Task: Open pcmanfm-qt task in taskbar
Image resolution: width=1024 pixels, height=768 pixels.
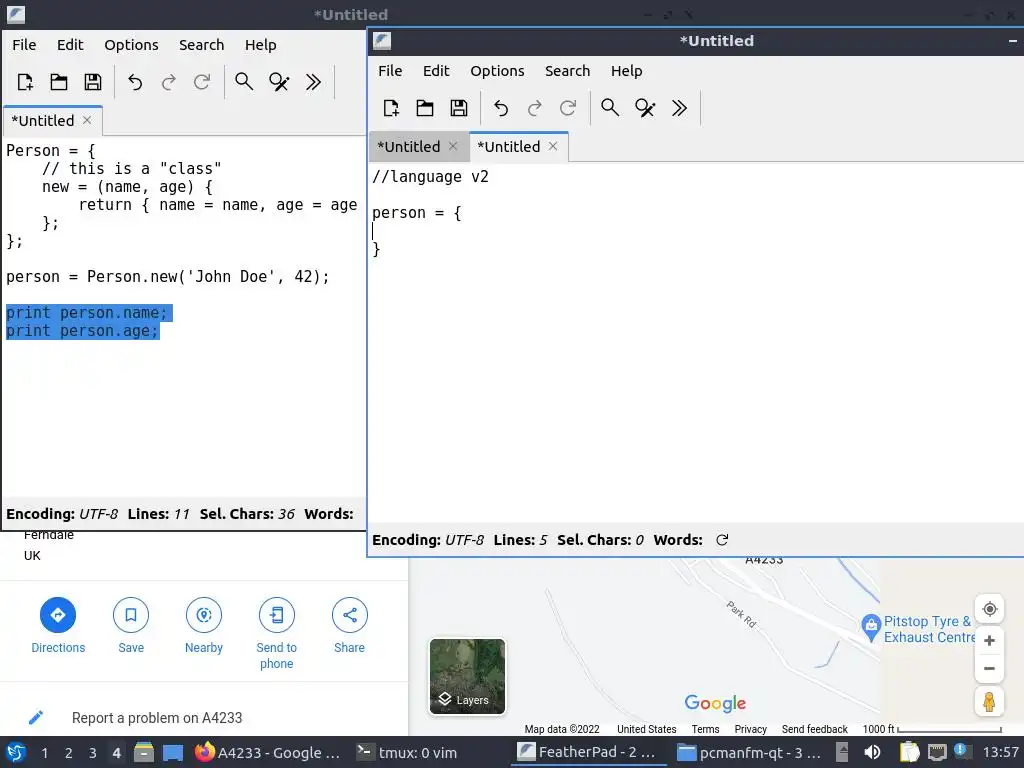Action: 748,752
